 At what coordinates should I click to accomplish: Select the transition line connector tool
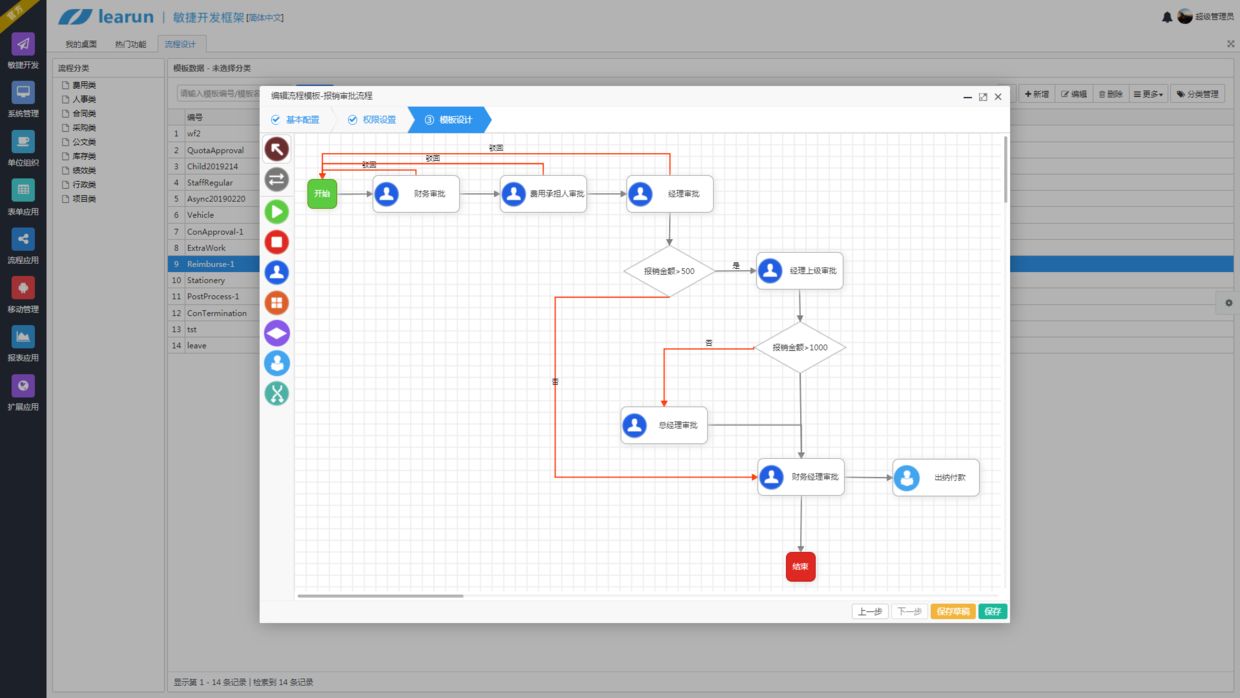(x=277, y=180)
